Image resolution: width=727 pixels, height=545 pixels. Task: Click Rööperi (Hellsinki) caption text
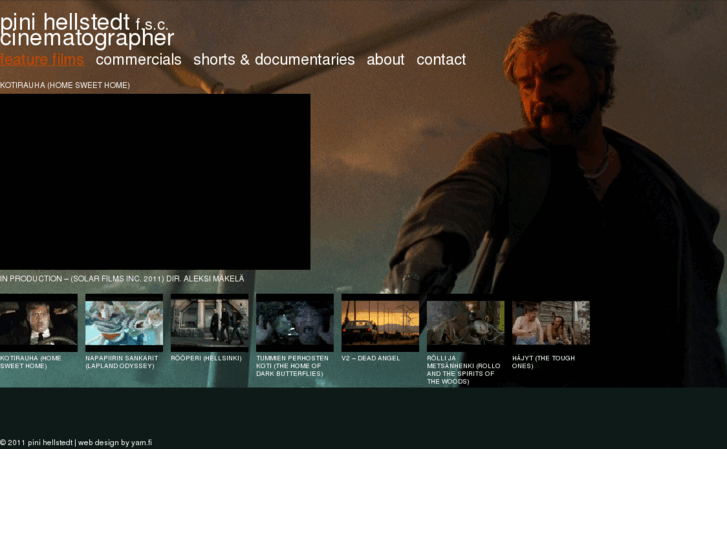(206, 358)
